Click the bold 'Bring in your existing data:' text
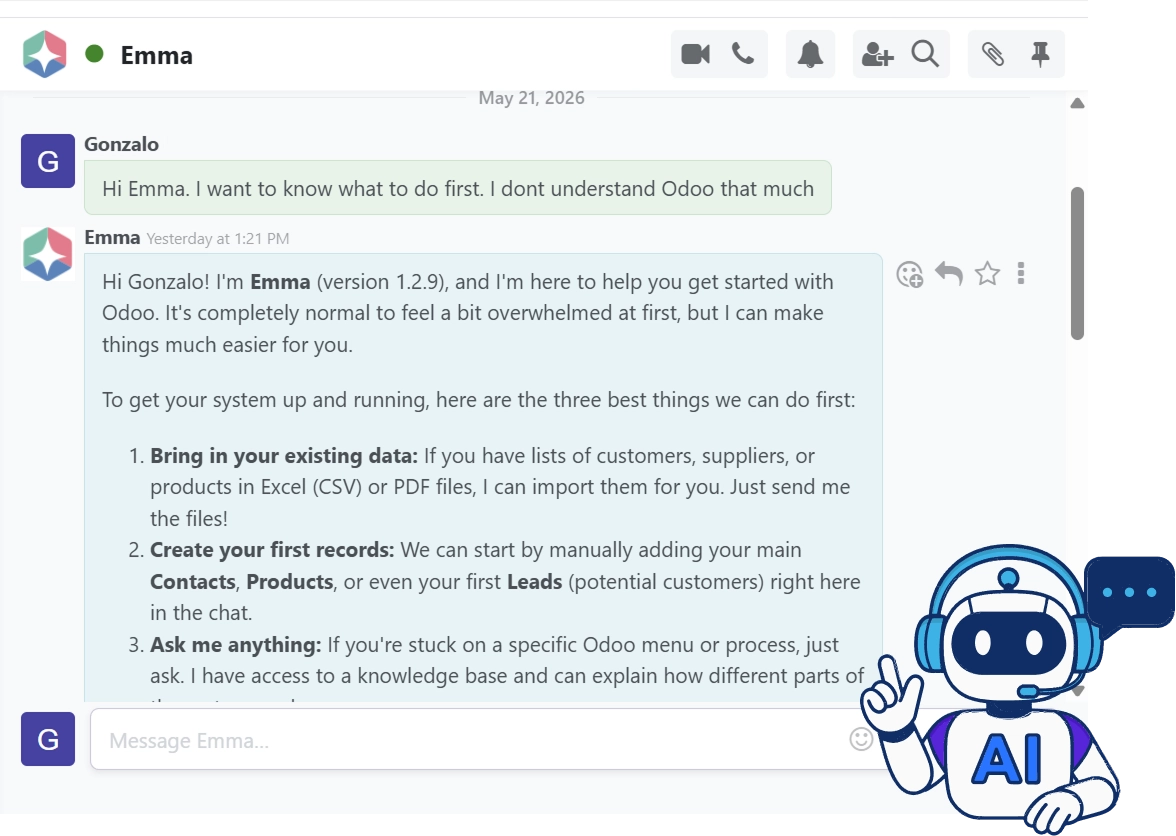The width and height of the screenshot is (1176, 836). (284, 456)
